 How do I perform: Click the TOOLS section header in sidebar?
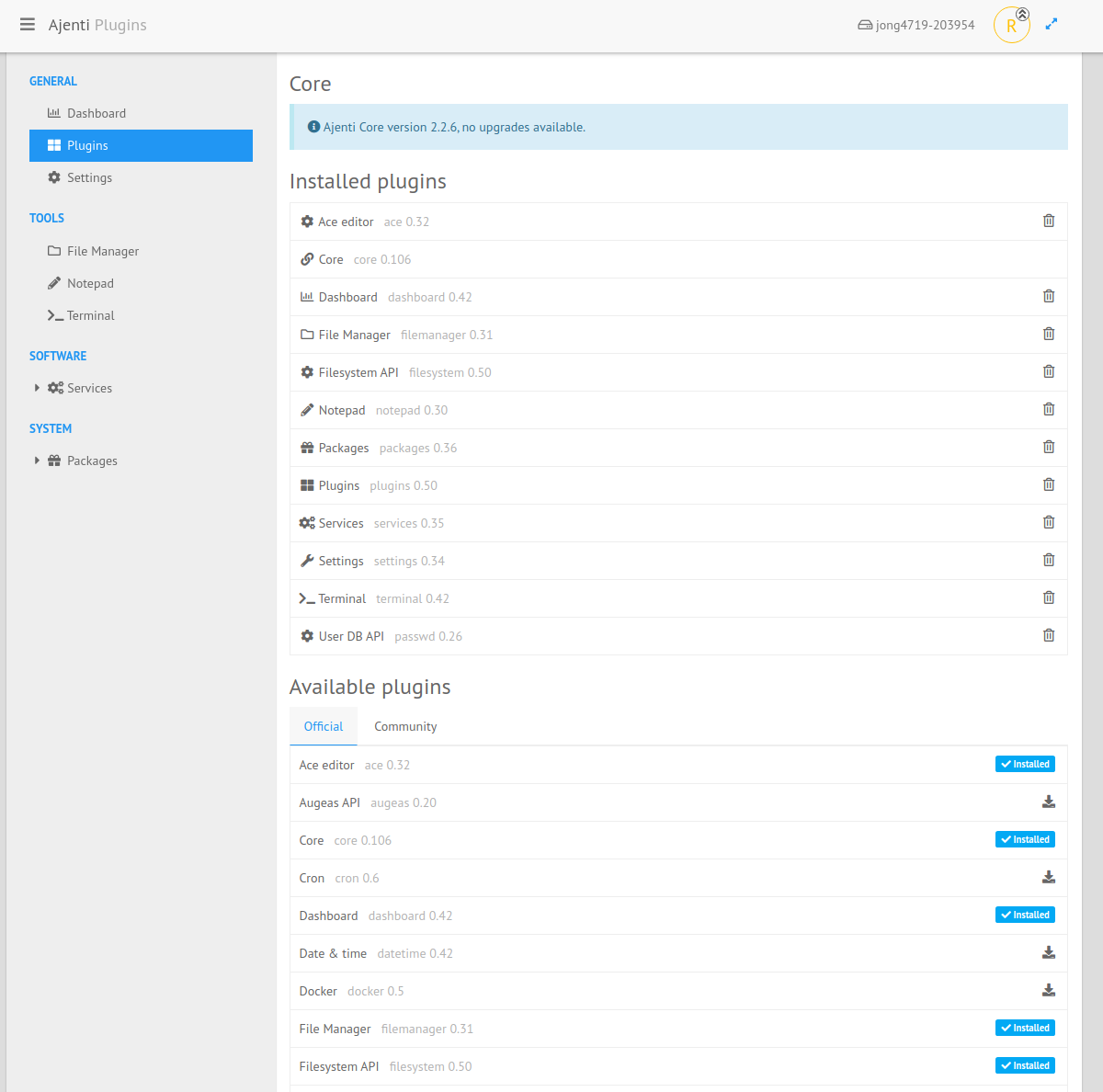(47, 218)
